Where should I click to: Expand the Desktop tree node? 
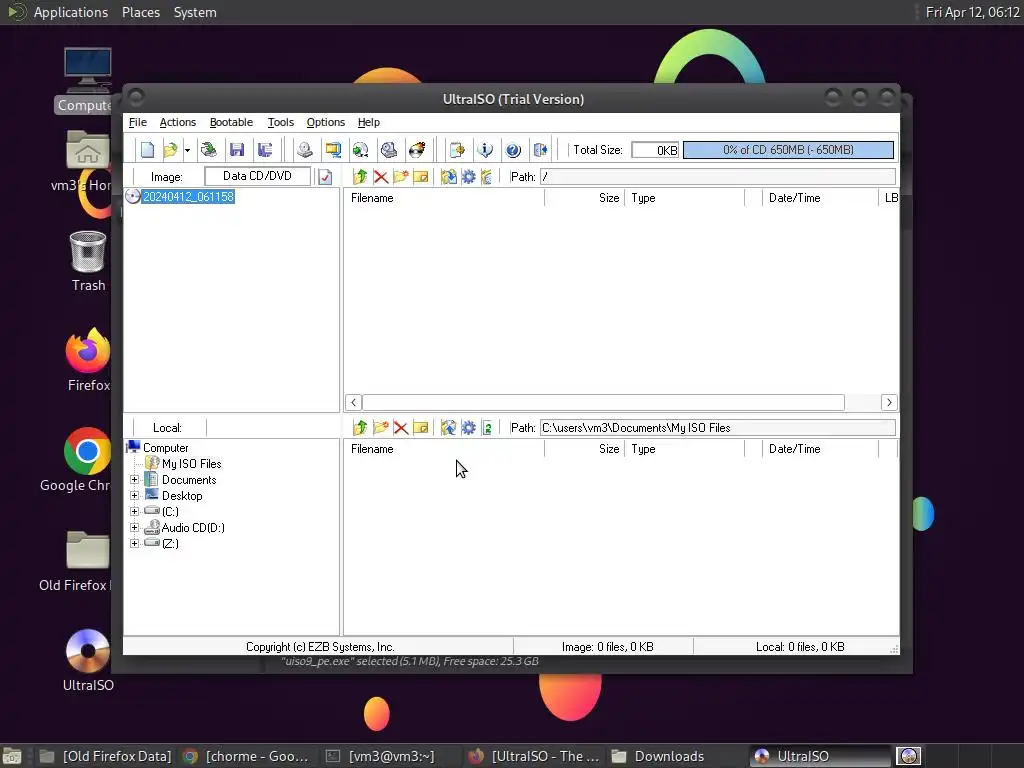[135, 496]
